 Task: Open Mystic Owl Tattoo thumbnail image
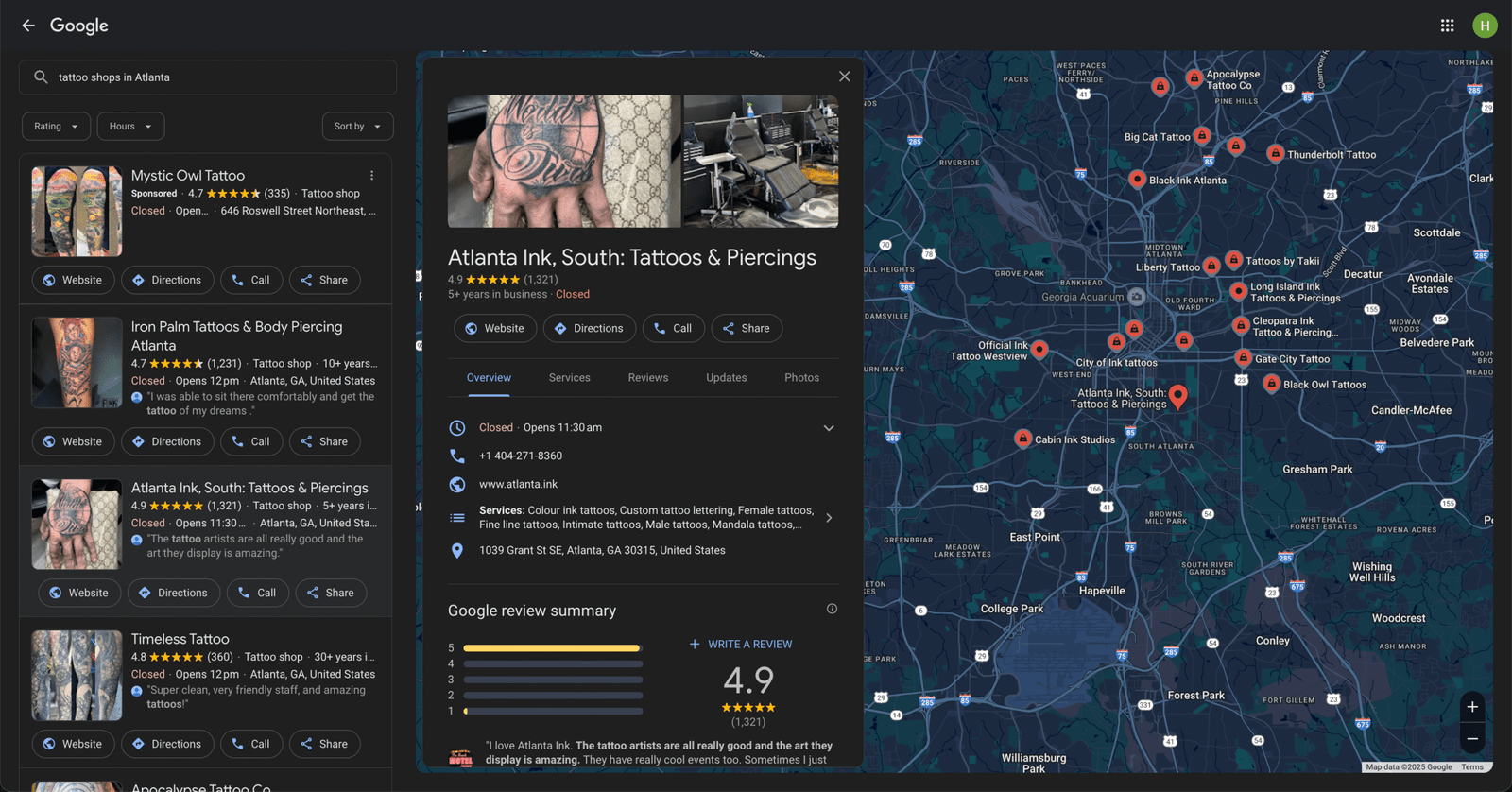click(x=77, y=212)
